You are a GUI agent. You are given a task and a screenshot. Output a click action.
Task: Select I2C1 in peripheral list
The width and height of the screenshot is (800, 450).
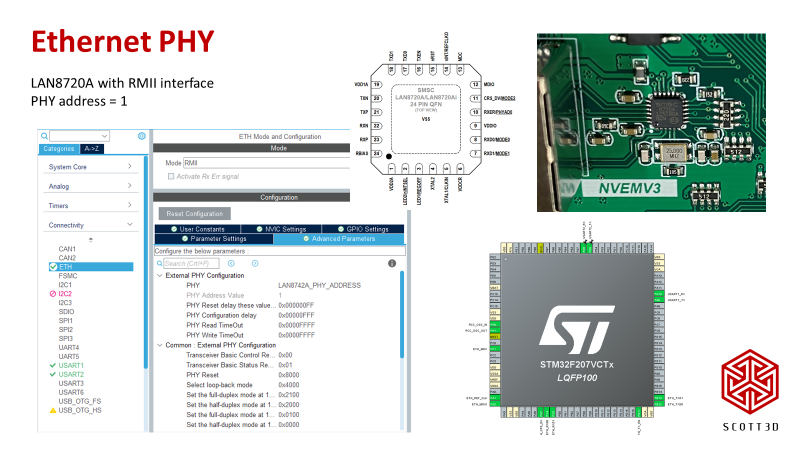(65, 285)
